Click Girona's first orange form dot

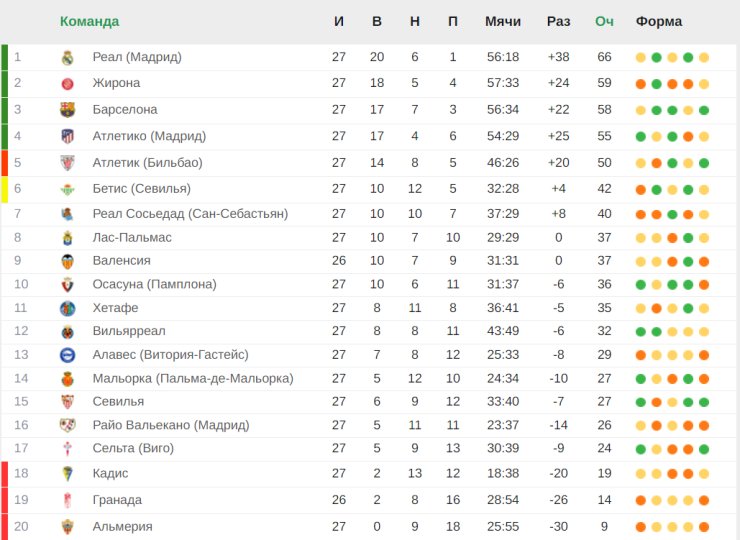click(x=640, y=84)
